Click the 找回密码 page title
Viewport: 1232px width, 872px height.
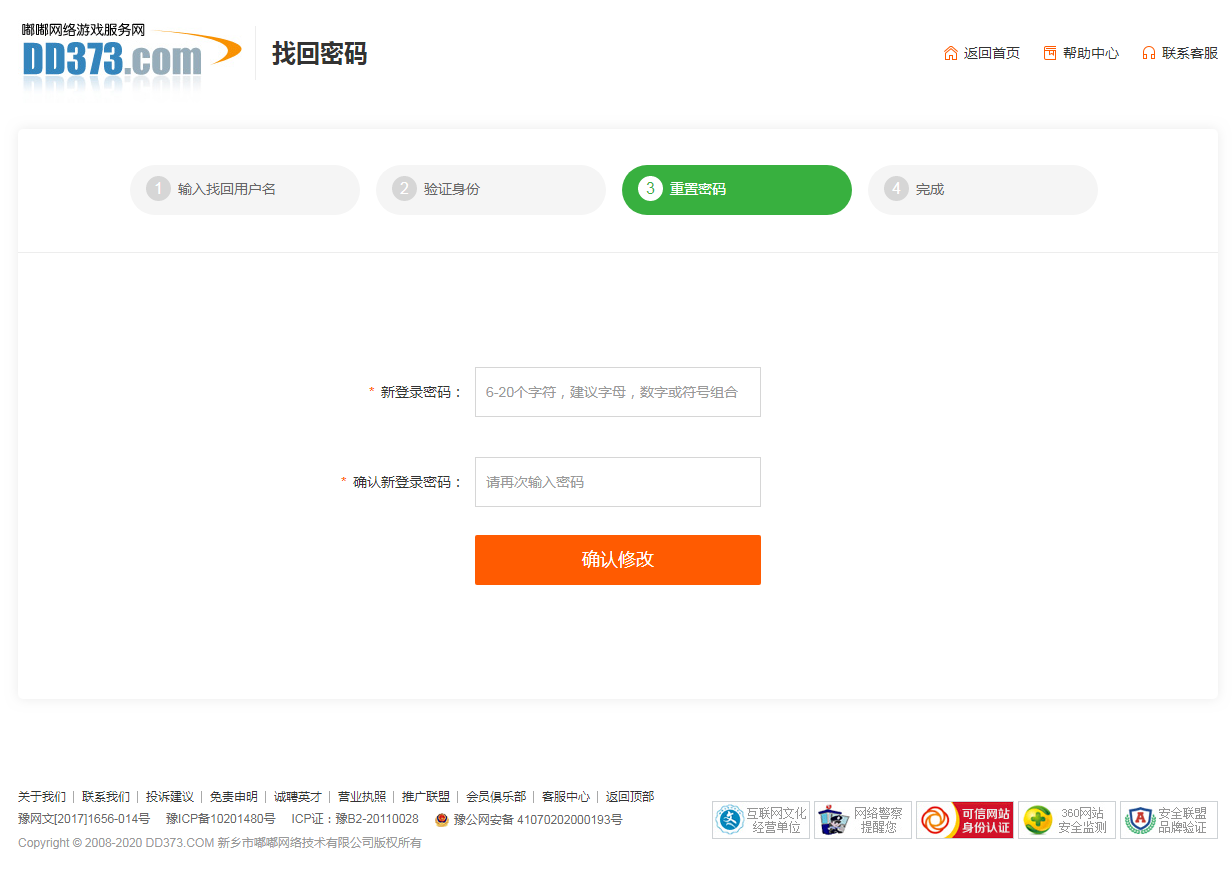click(x=320, y=53)
